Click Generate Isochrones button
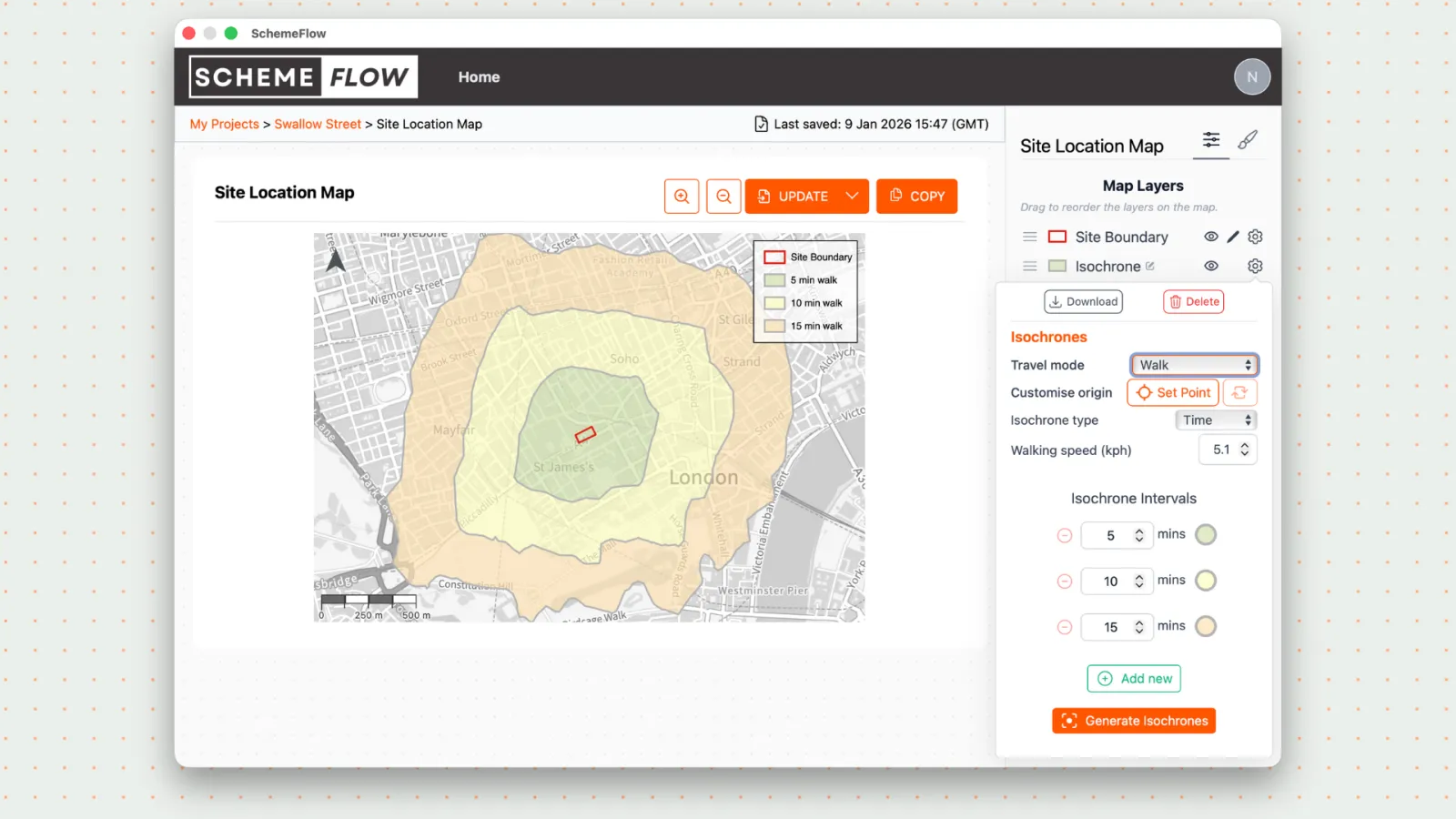Image resolution: width=1456 pixels, height=819 pixels. click(1134, 721)
